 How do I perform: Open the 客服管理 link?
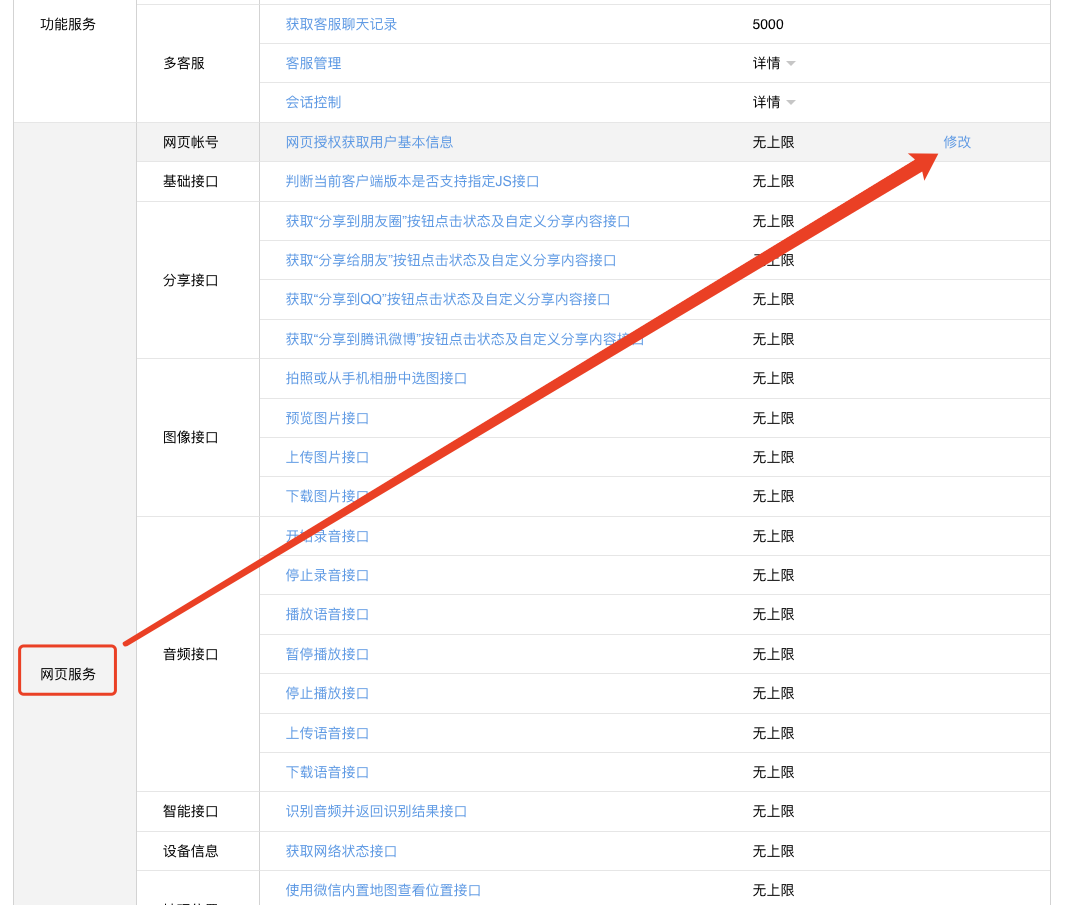tap(313, 63)
